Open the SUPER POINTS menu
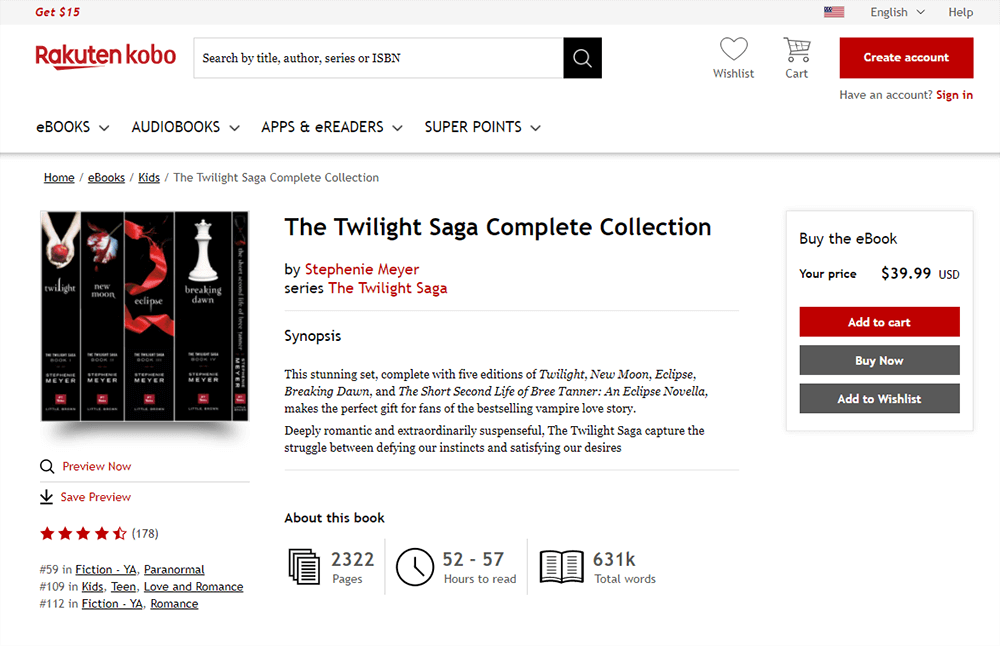 [x=482, y=127]
